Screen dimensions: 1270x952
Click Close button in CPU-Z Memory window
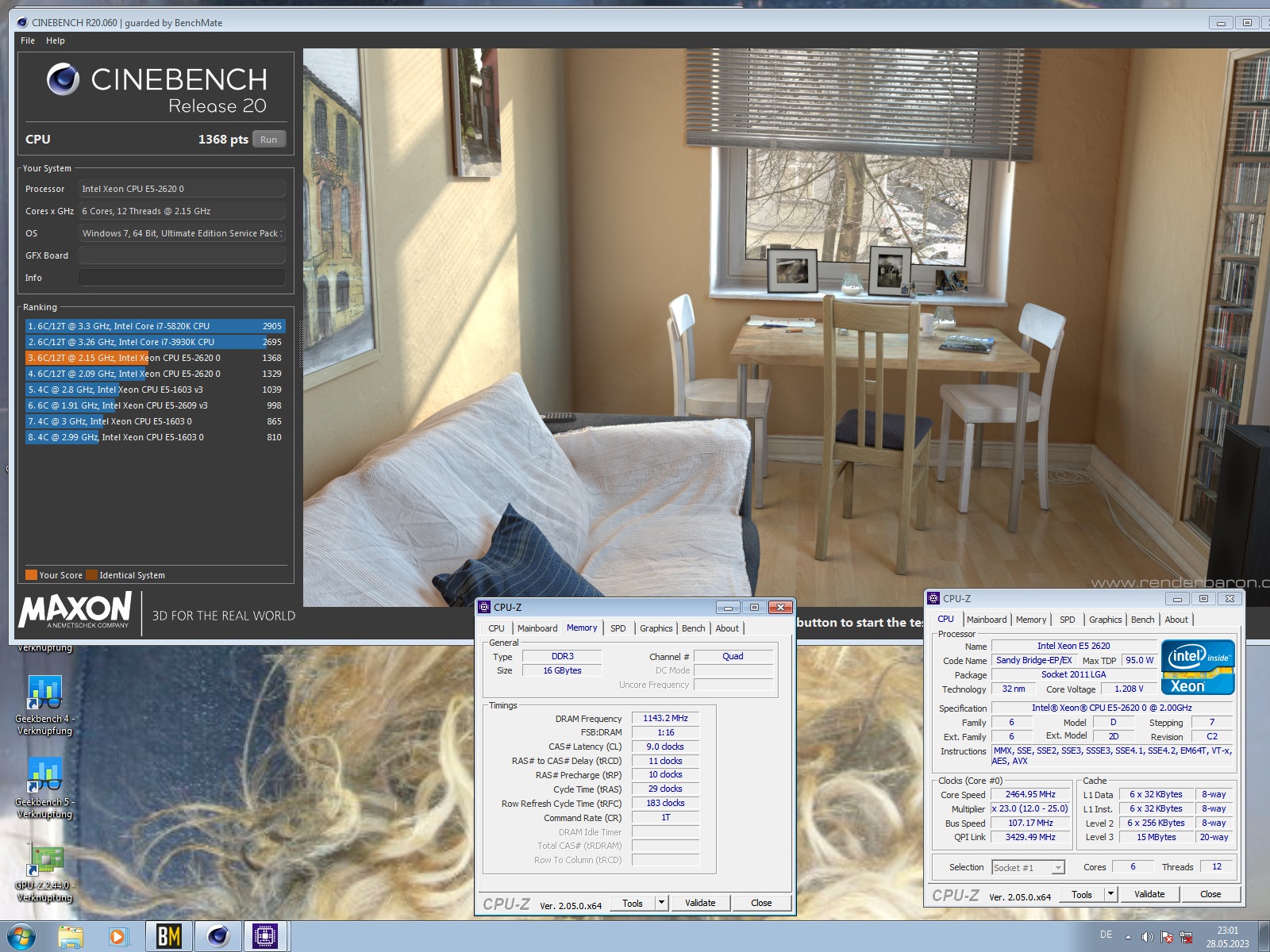pos(761,903)
